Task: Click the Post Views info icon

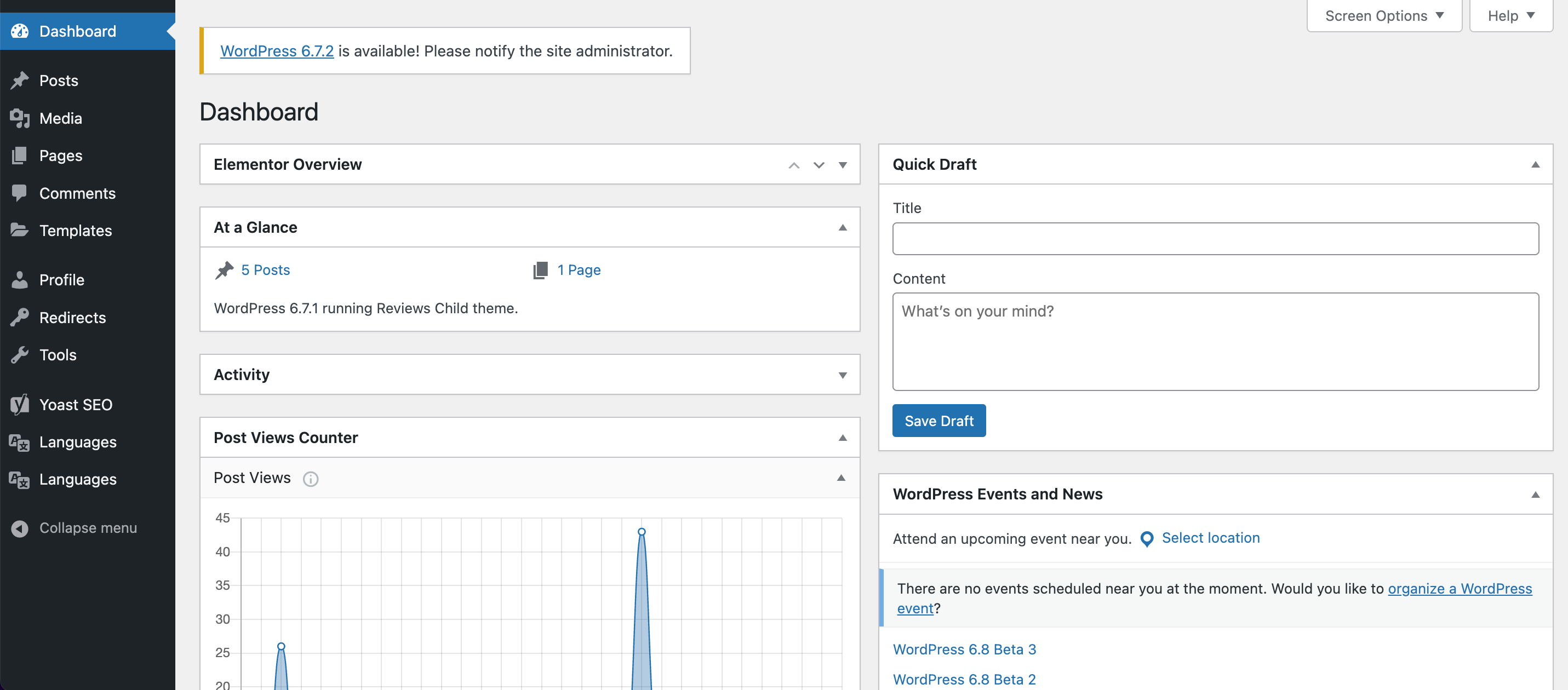Action: pos(311,479)
